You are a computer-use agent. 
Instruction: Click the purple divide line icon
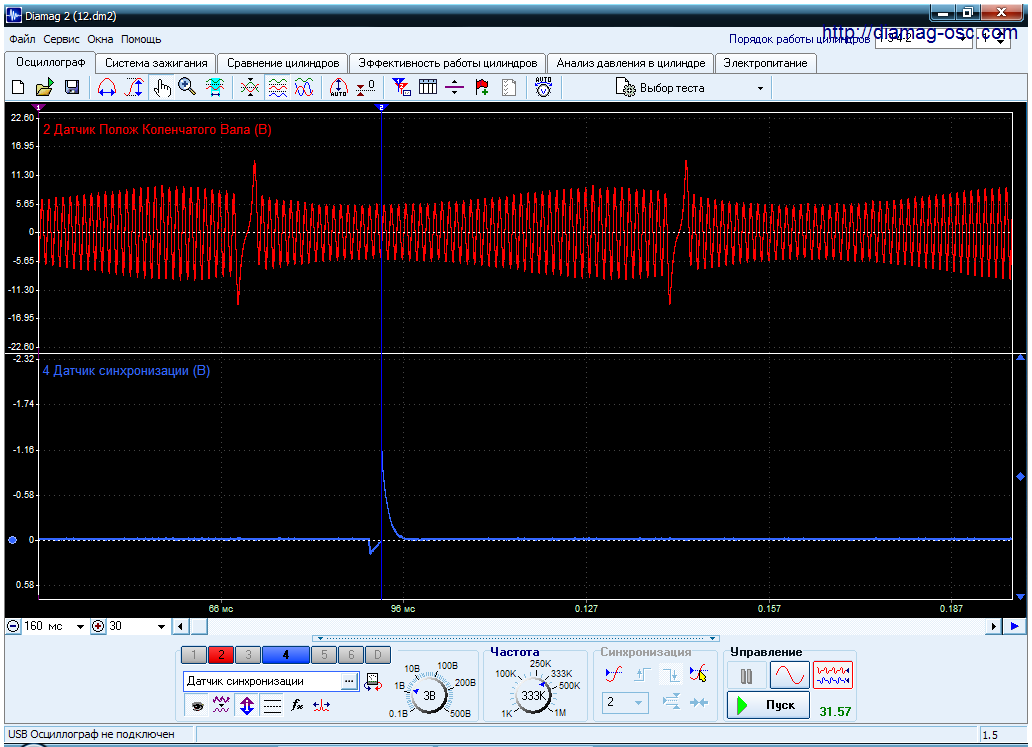tap(454, 88)
